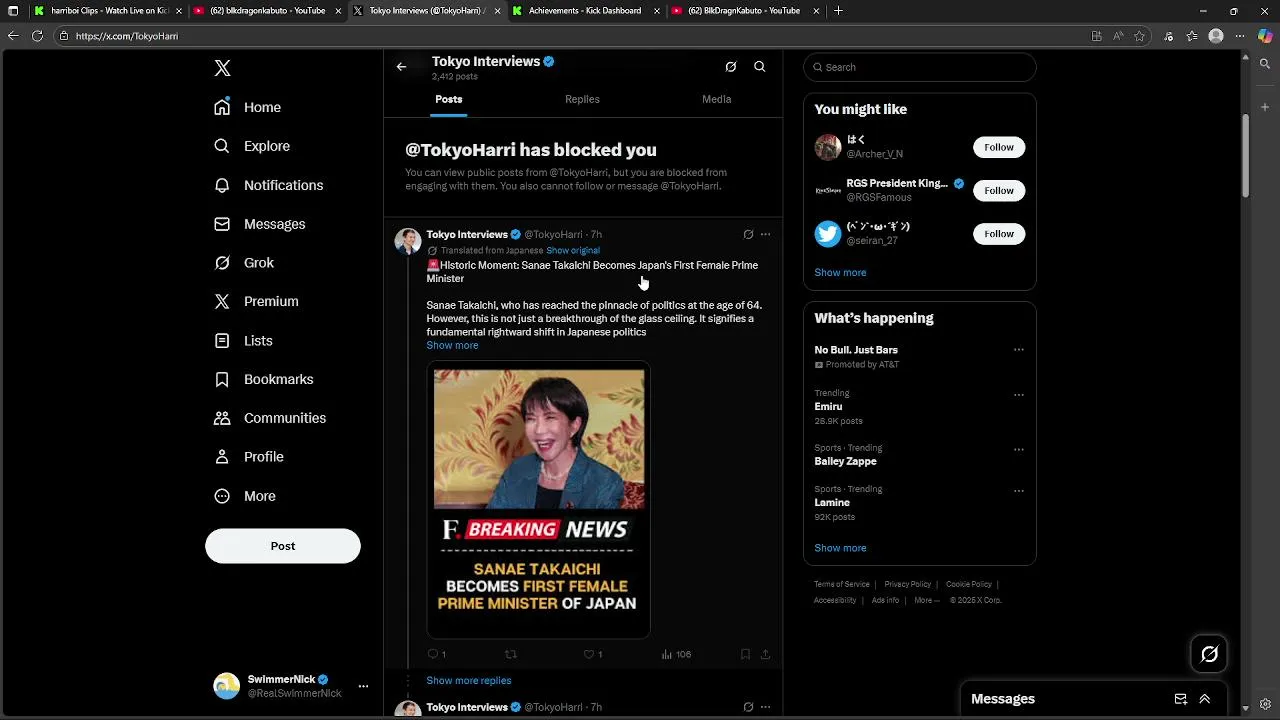Expand the Messages drawer with the double chevron
This screenshot has width=1280, height=720.
(1205, 699)
